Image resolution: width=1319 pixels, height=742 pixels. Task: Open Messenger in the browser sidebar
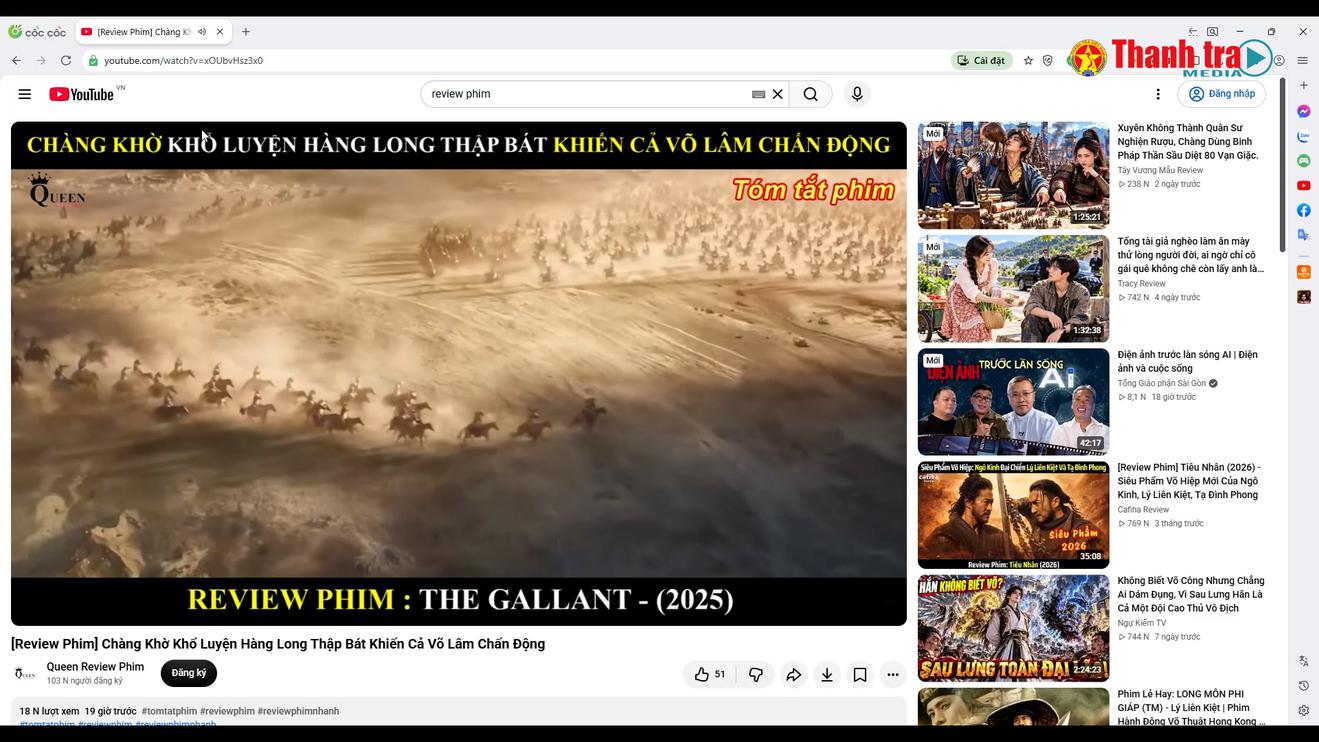(1304, 111)
